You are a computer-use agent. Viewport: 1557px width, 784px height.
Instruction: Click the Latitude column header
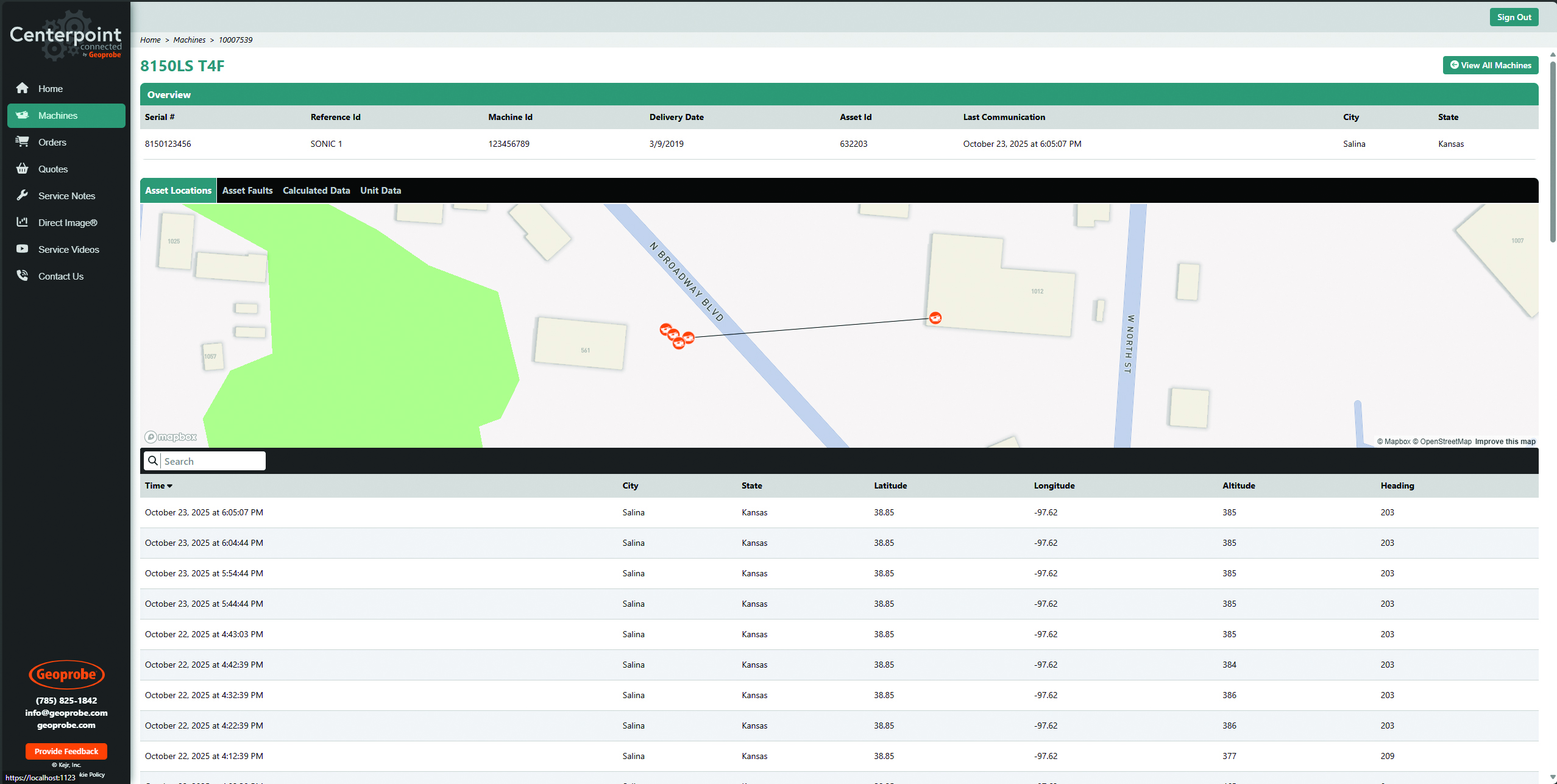tap(890, 486)
